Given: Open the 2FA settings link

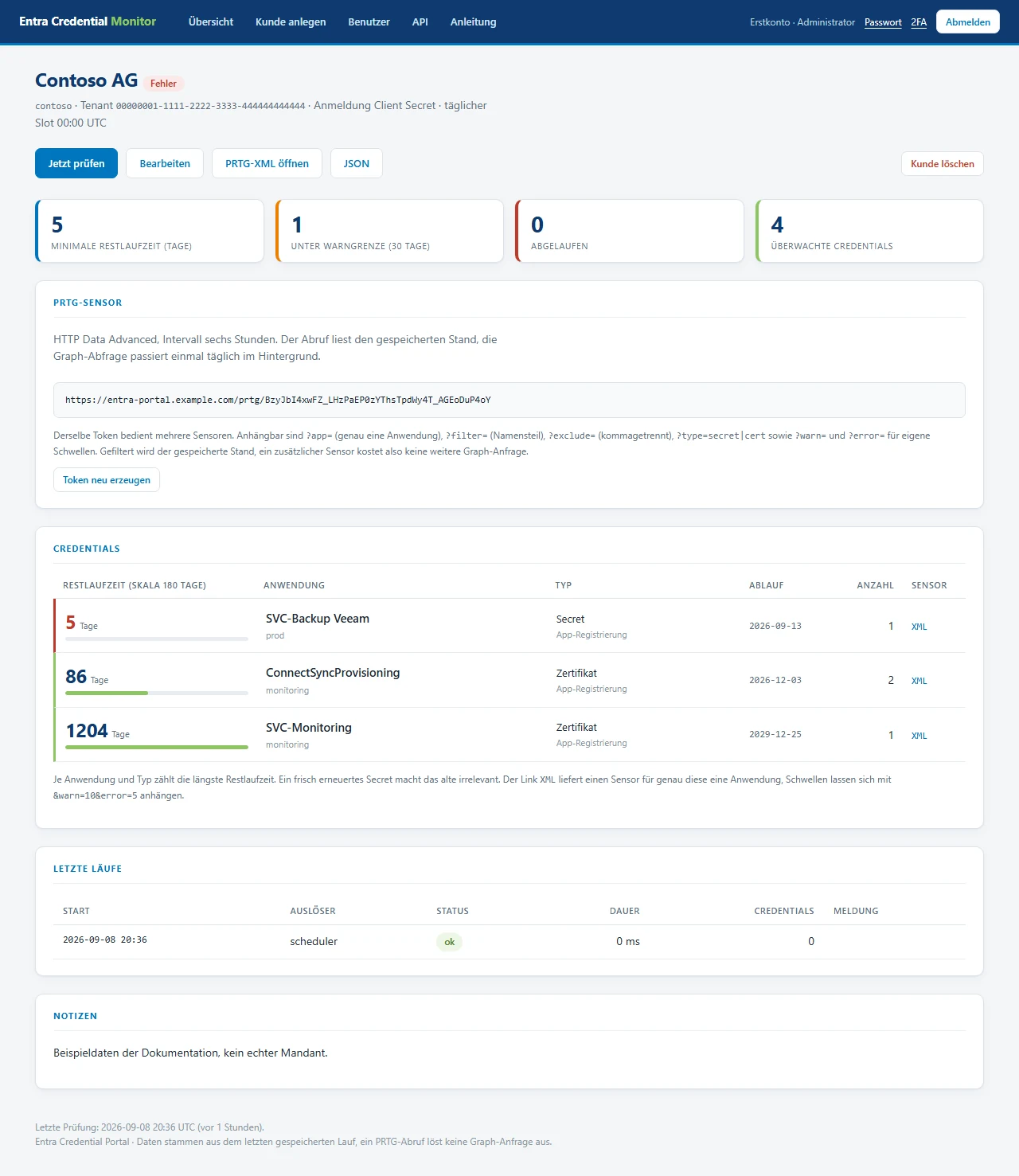Looking at the screenshot, I should click(x=919, y=22).
